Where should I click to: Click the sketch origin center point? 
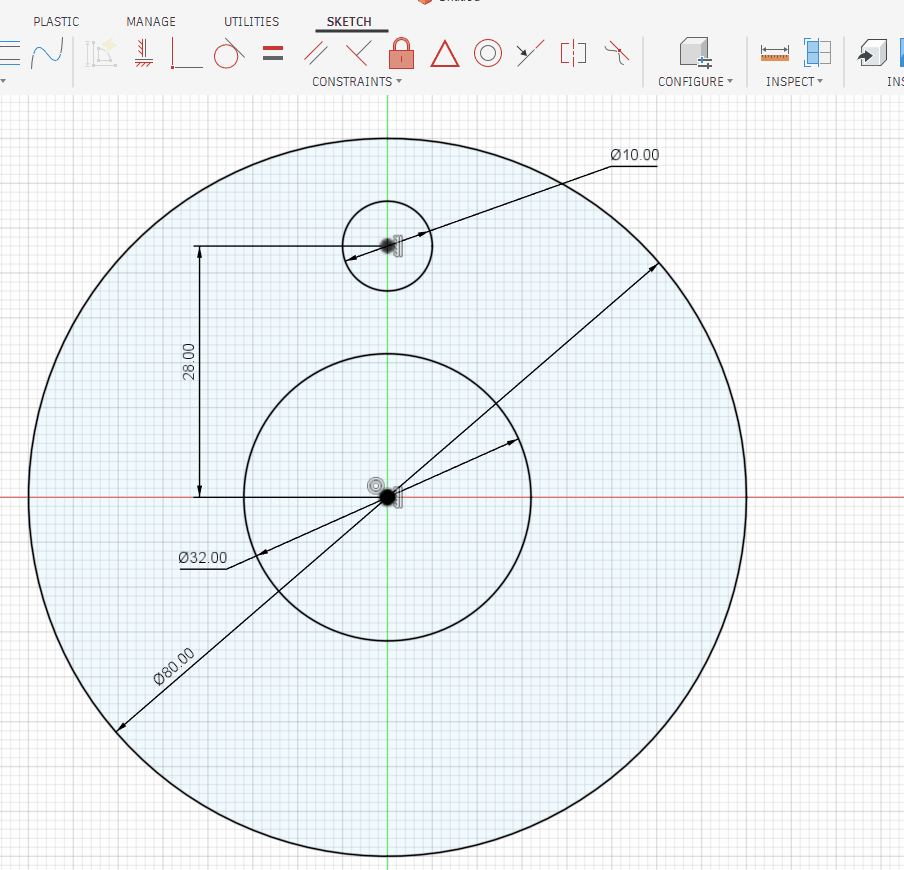tap(387, 497)
